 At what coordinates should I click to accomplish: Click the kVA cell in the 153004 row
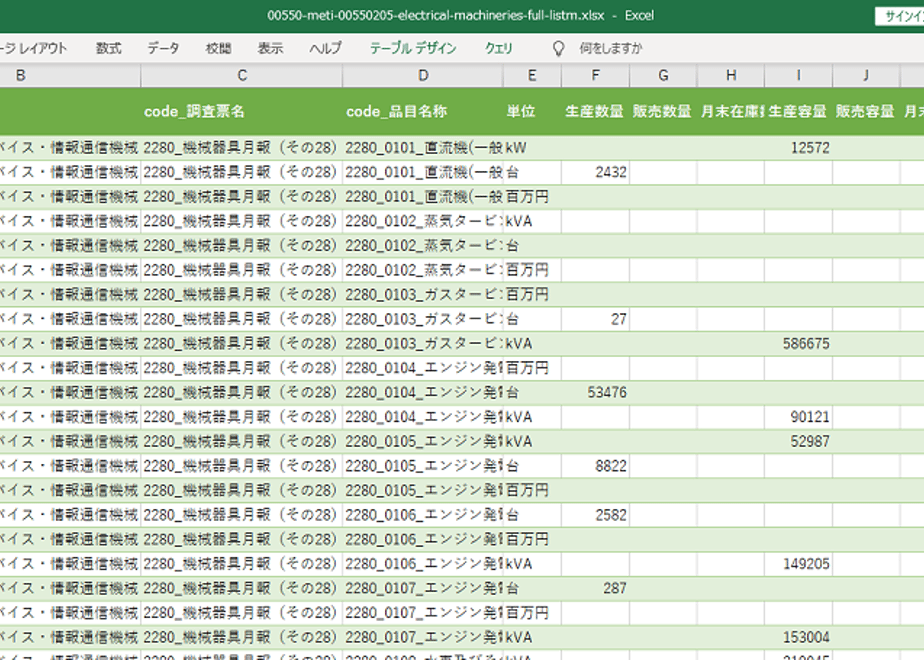coord(532,637)
